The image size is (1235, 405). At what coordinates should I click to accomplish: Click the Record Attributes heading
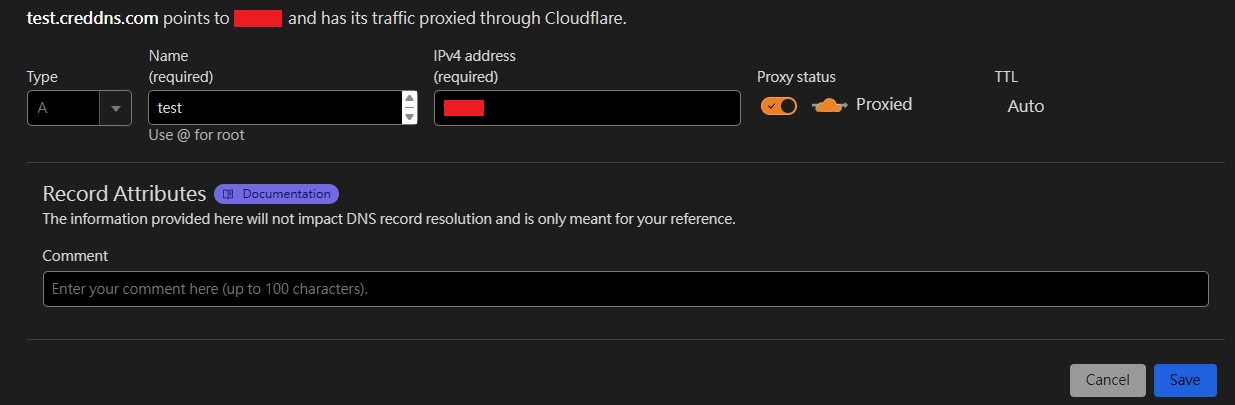[124, 194]
